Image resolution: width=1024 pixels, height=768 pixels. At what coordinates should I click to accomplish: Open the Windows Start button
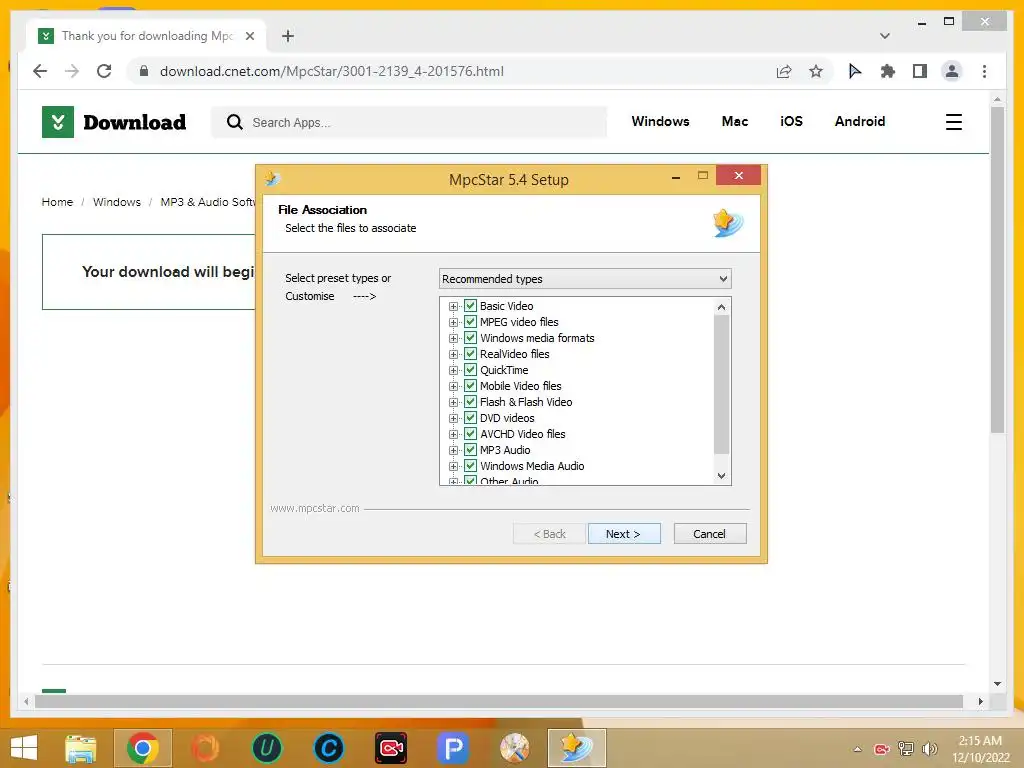pyautogui.click(x=24, y=748)
